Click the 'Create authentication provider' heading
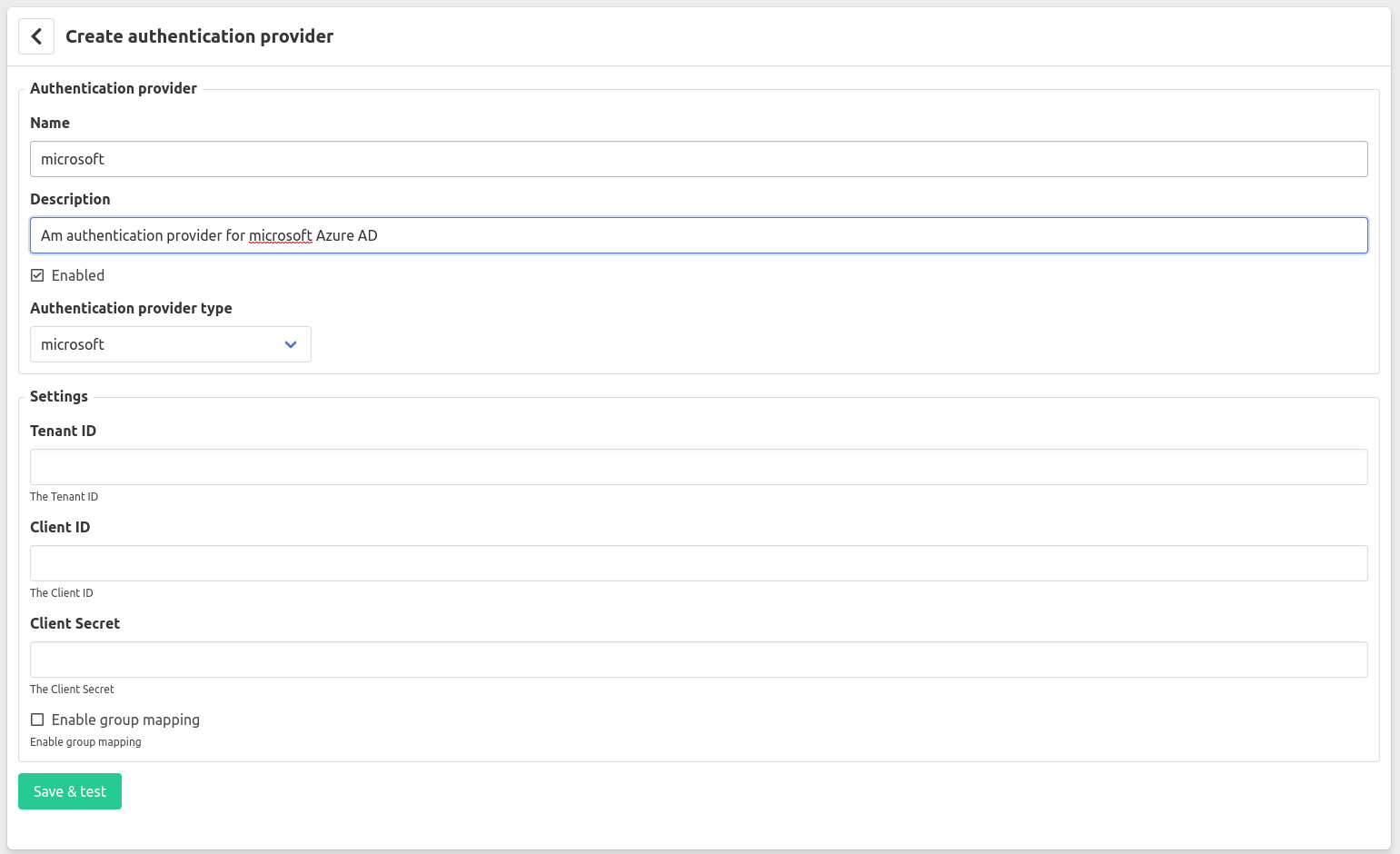This screenshot has height=854, width=1400. 199,36
